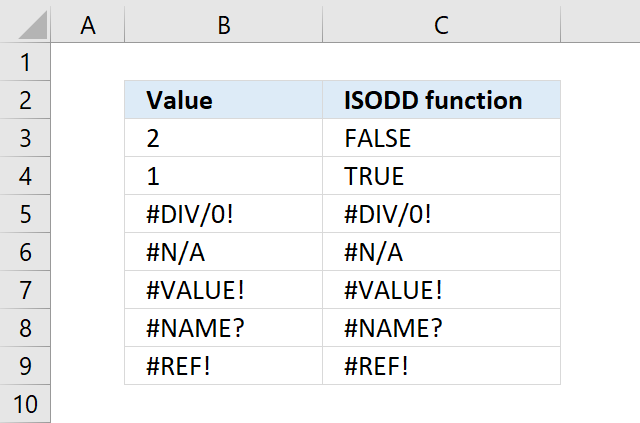The image size is (640, 423).
Task: Click the ISODD function header cell
Action: pos(442,100)
